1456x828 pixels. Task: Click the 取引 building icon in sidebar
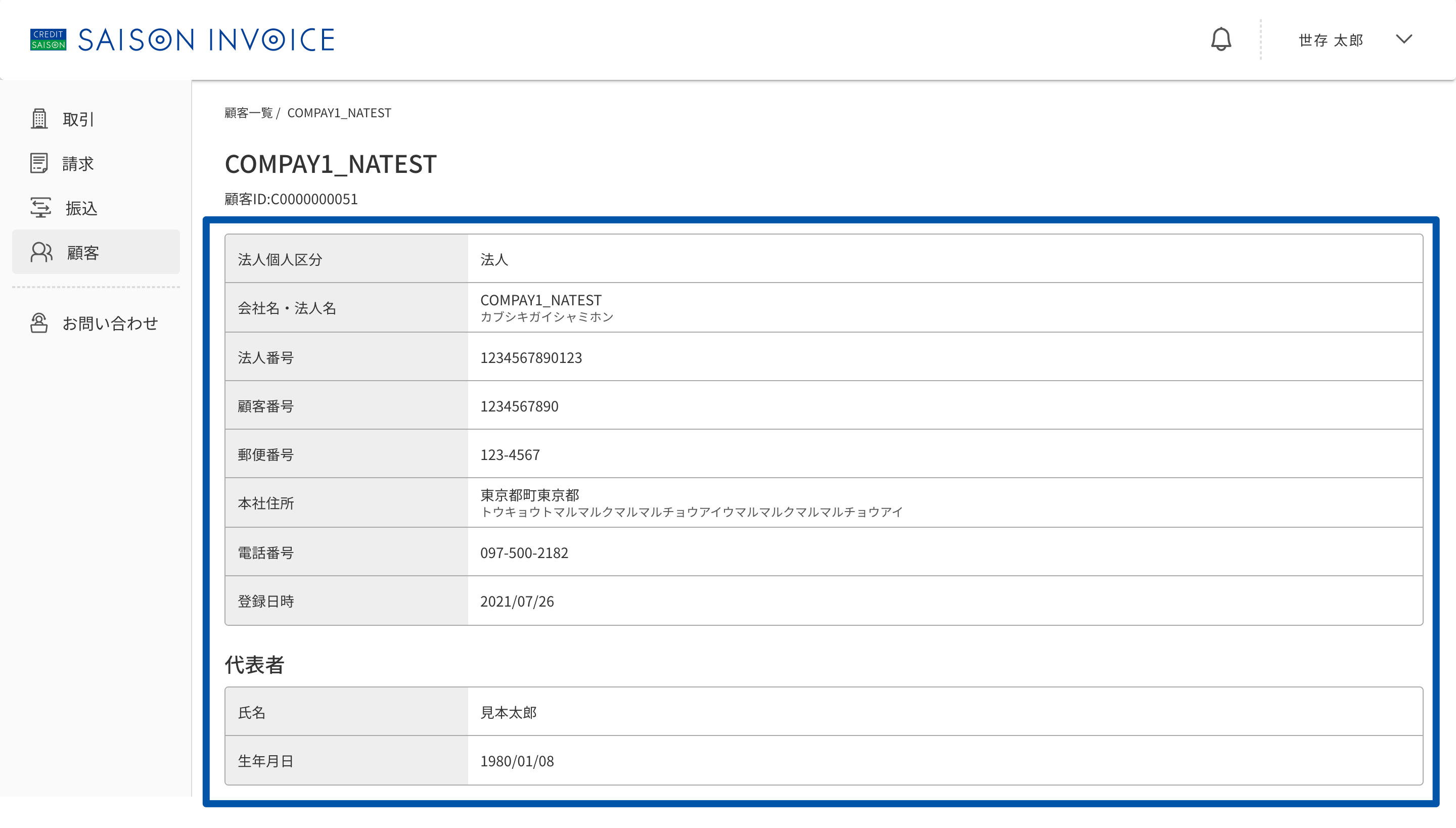tap(39, 119)
